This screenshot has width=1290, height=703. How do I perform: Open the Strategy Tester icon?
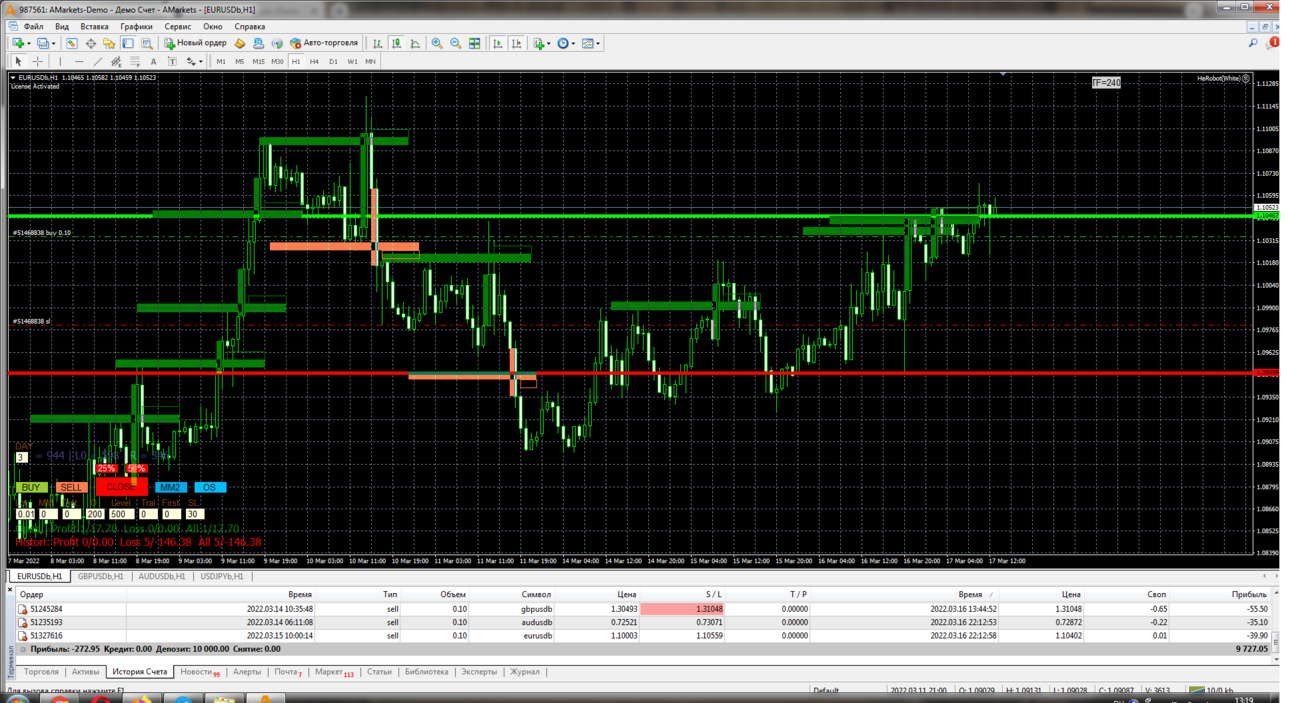[147, 43]
